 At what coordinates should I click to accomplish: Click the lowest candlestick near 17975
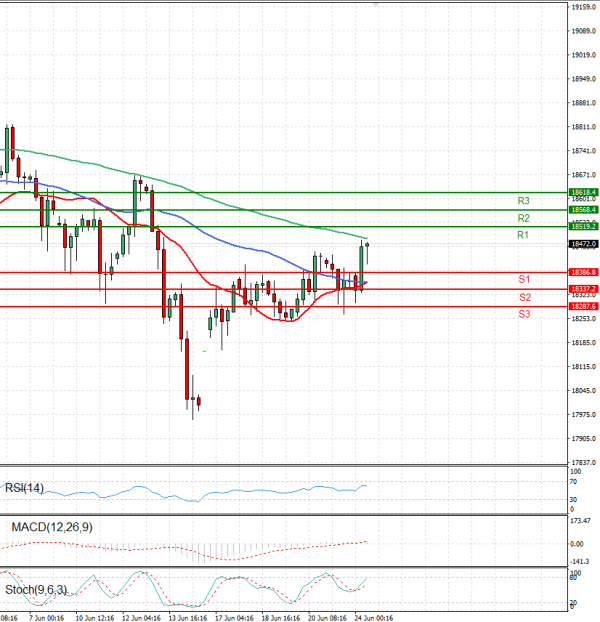coord(193,397)
